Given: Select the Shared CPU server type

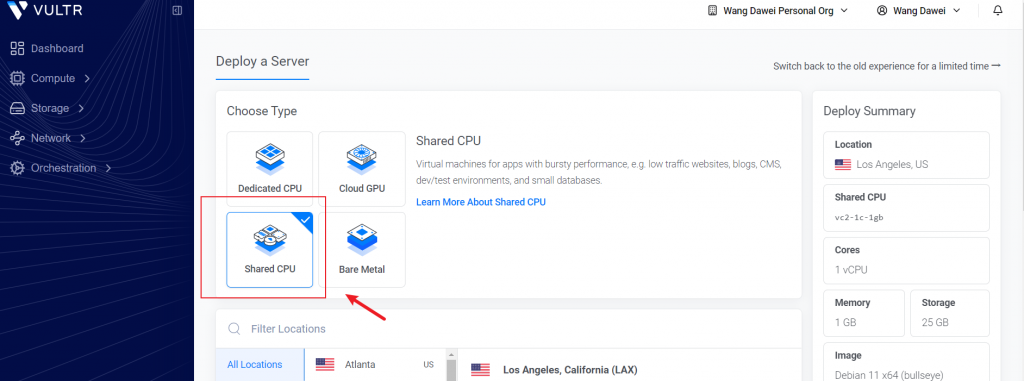Looking at the screenshot, I should coord(270,250).
